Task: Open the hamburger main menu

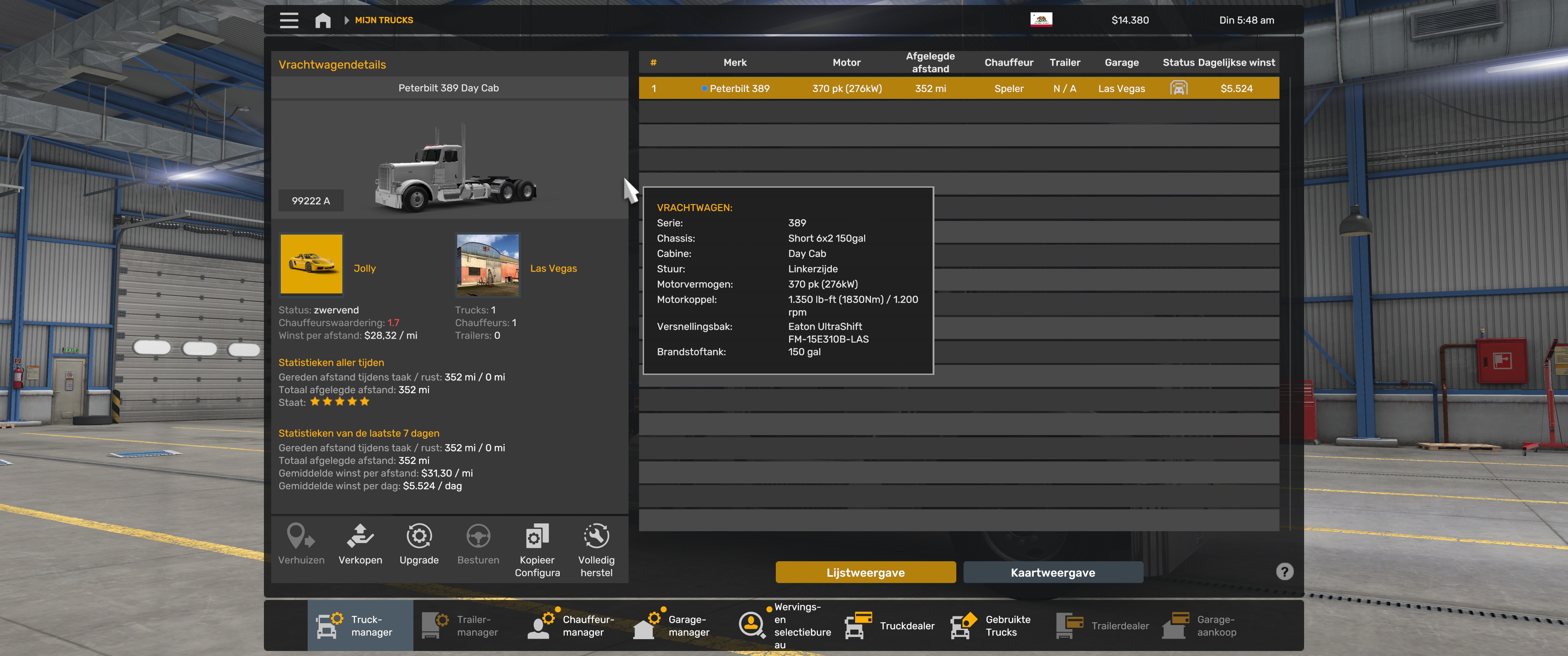Action: tap(289, 20)
